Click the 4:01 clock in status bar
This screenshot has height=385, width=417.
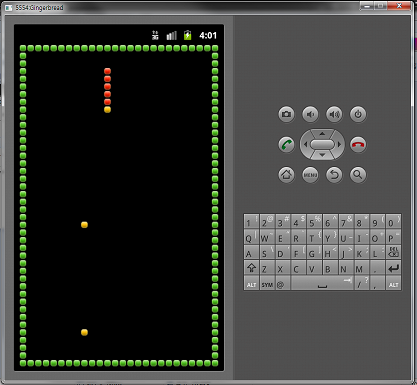pyautogui.click(x=208, y=35)
